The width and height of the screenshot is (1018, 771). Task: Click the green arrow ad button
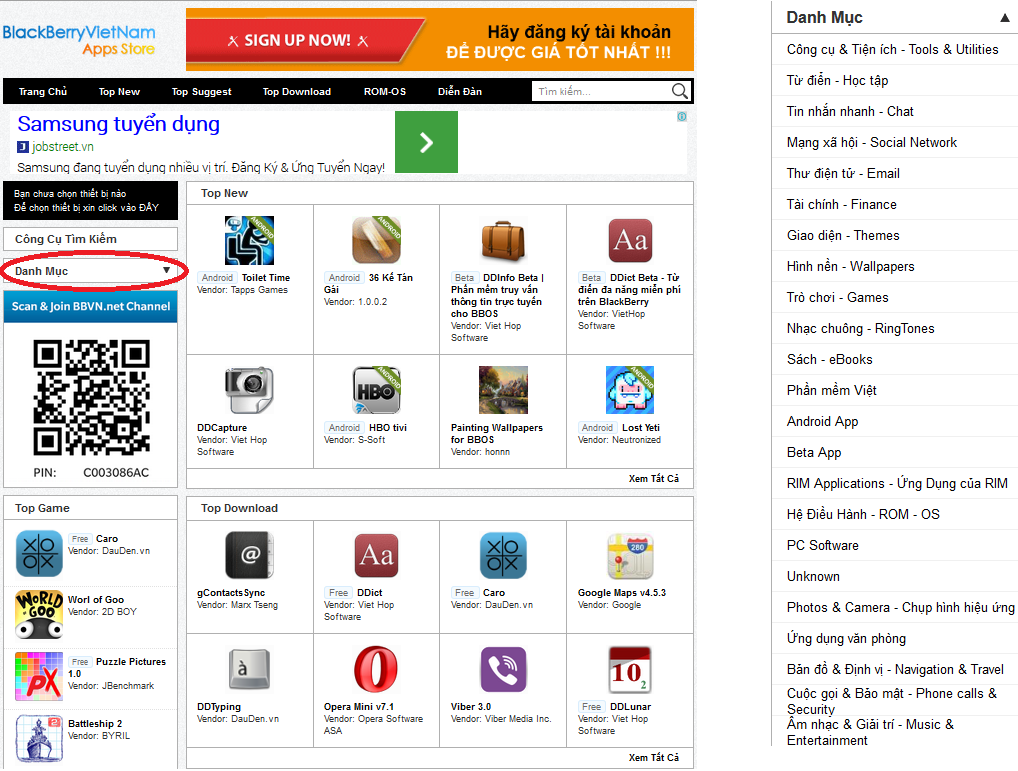tap(426, 142)
